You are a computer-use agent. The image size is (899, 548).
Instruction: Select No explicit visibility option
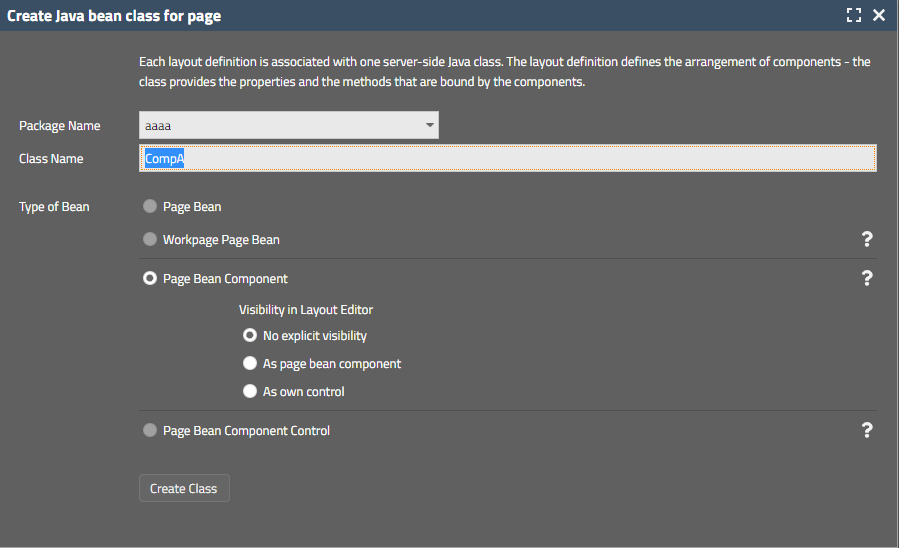(x=250, y=336)
